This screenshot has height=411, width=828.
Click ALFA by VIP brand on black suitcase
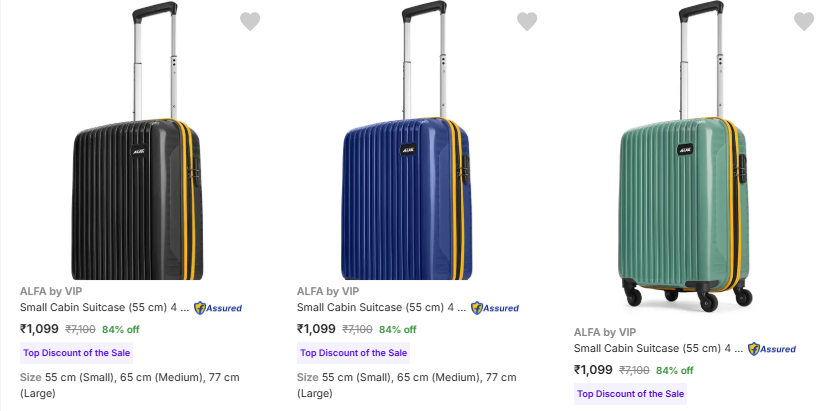pyautogui.click(x=51, y=291)
